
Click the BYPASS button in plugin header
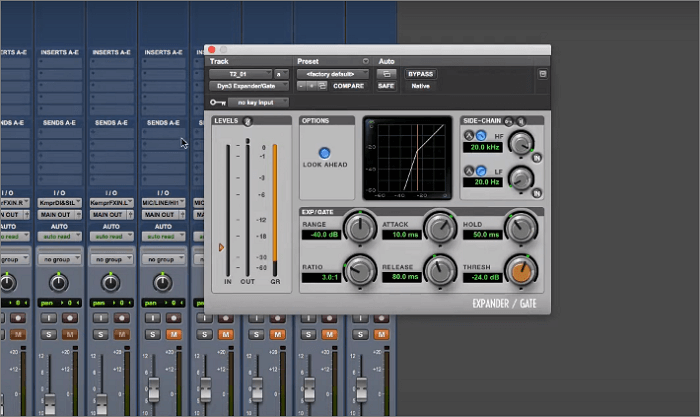pos(421,74)
